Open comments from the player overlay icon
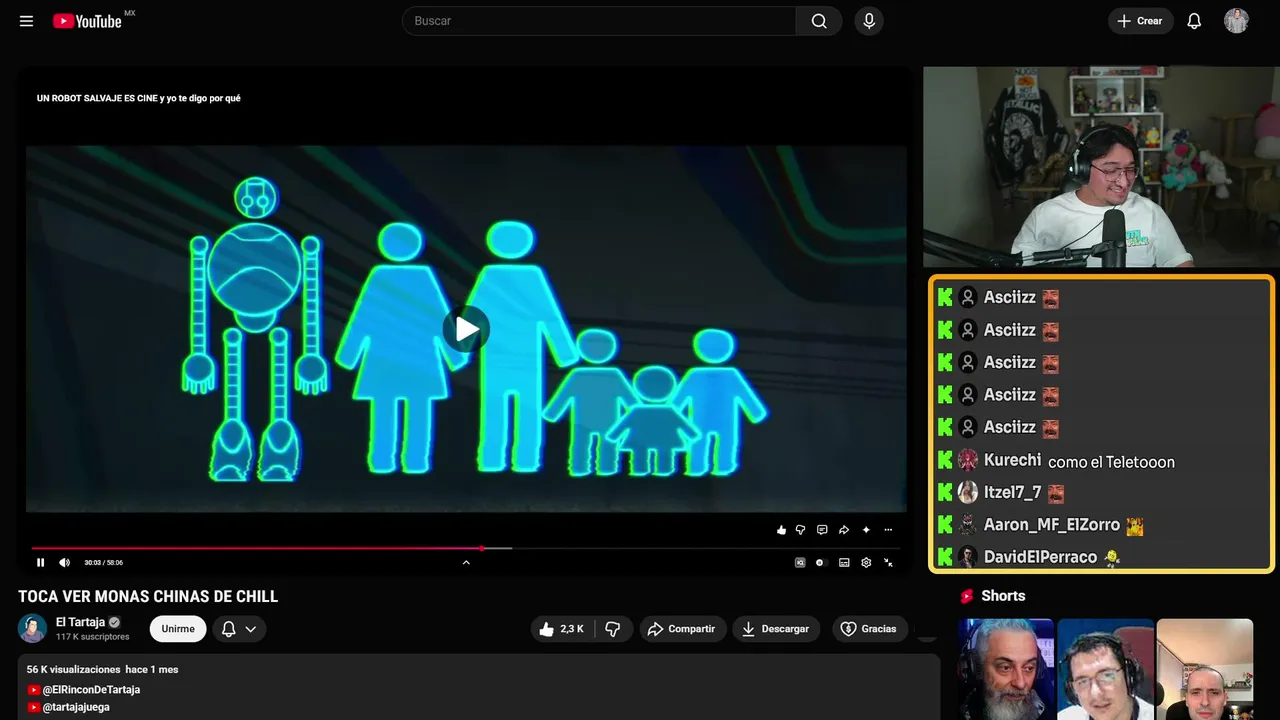This screenshot has width=1280, height=720. pyautogui.click(x=822, y=530)
